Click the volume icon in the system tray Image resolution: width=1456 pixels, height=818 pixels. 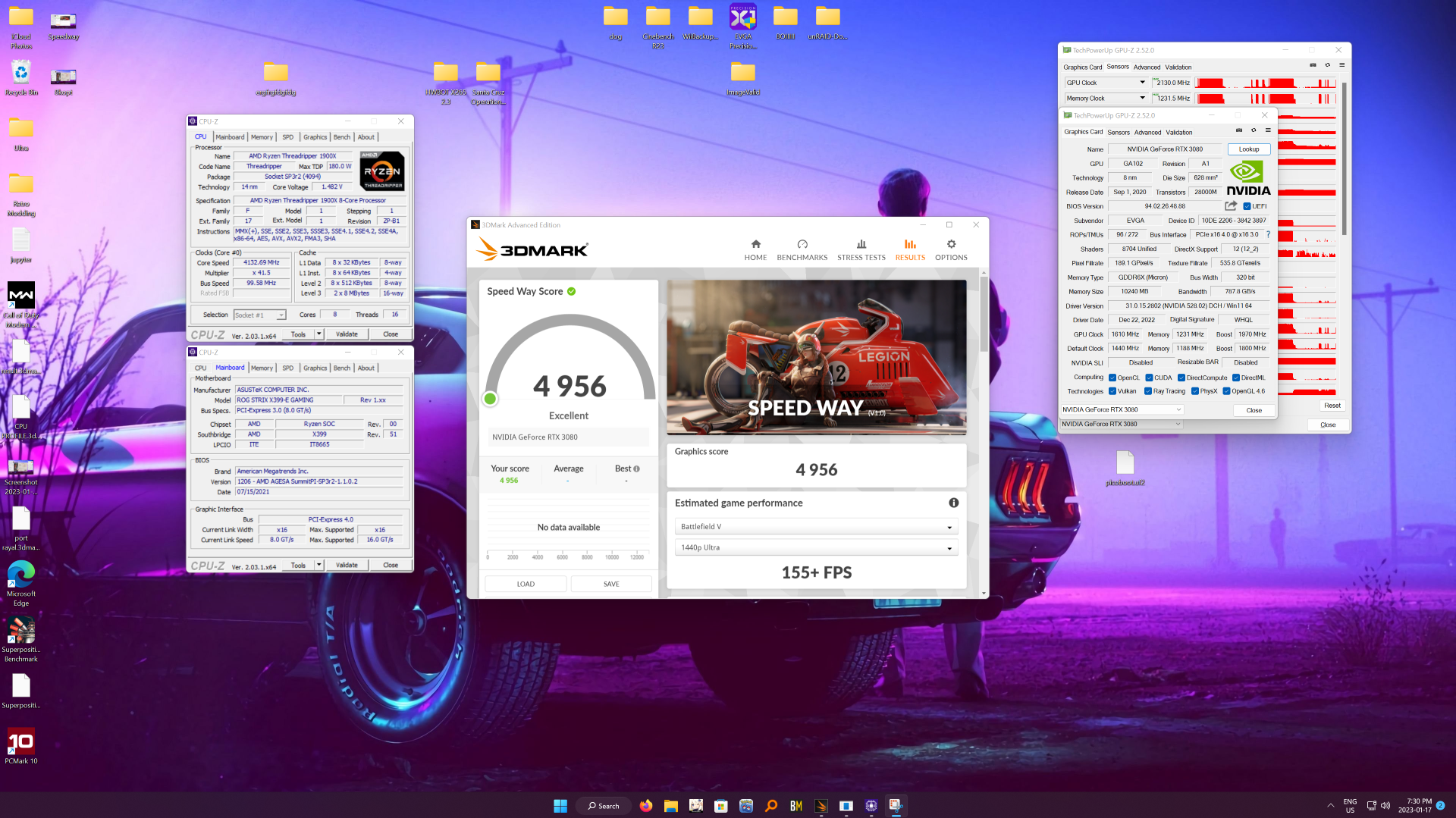(x=1385, y=806)
